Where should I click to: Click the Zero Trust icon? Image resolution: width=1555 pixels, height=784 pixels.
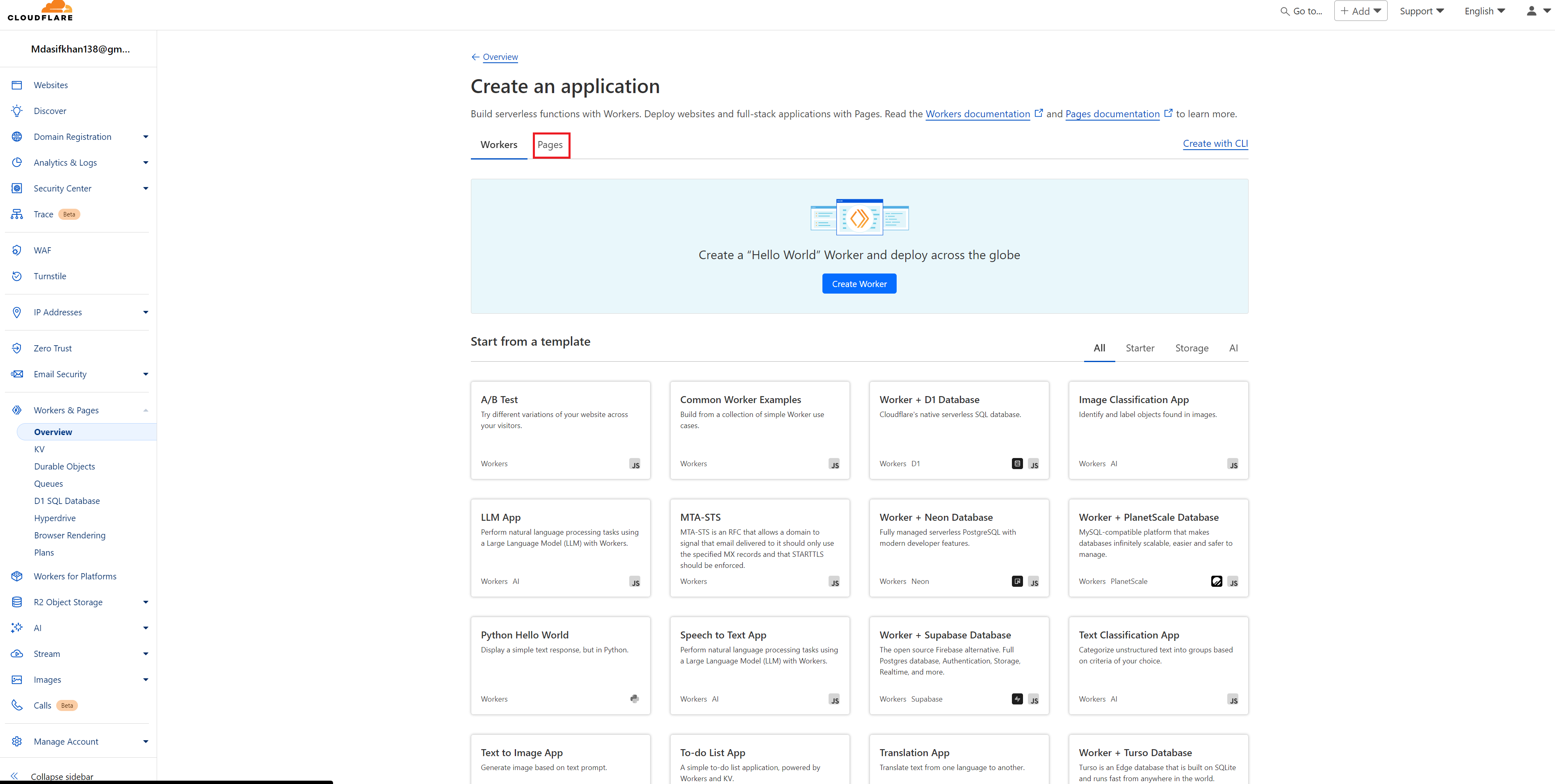click(17, 348)
